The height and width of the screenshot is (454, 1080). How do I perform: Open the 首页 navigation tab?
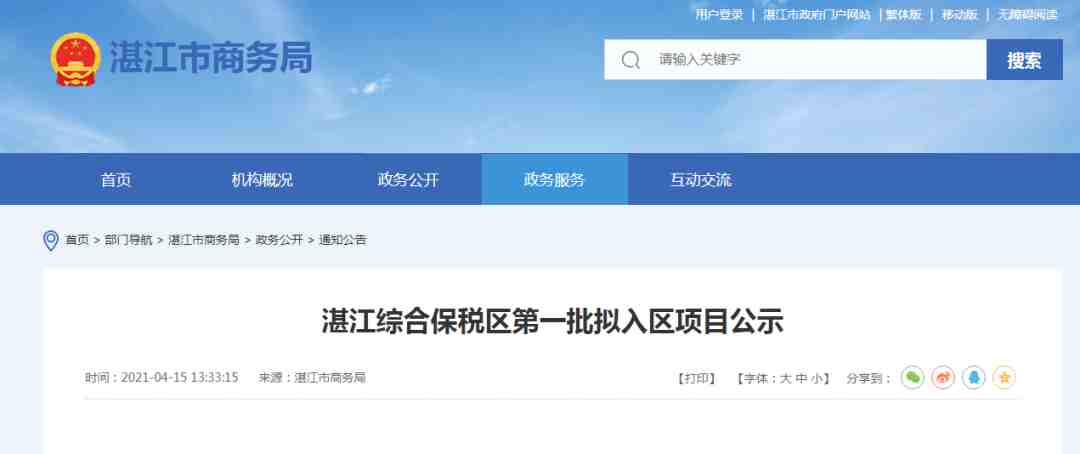pyautogui.click(x=116, y=180)
